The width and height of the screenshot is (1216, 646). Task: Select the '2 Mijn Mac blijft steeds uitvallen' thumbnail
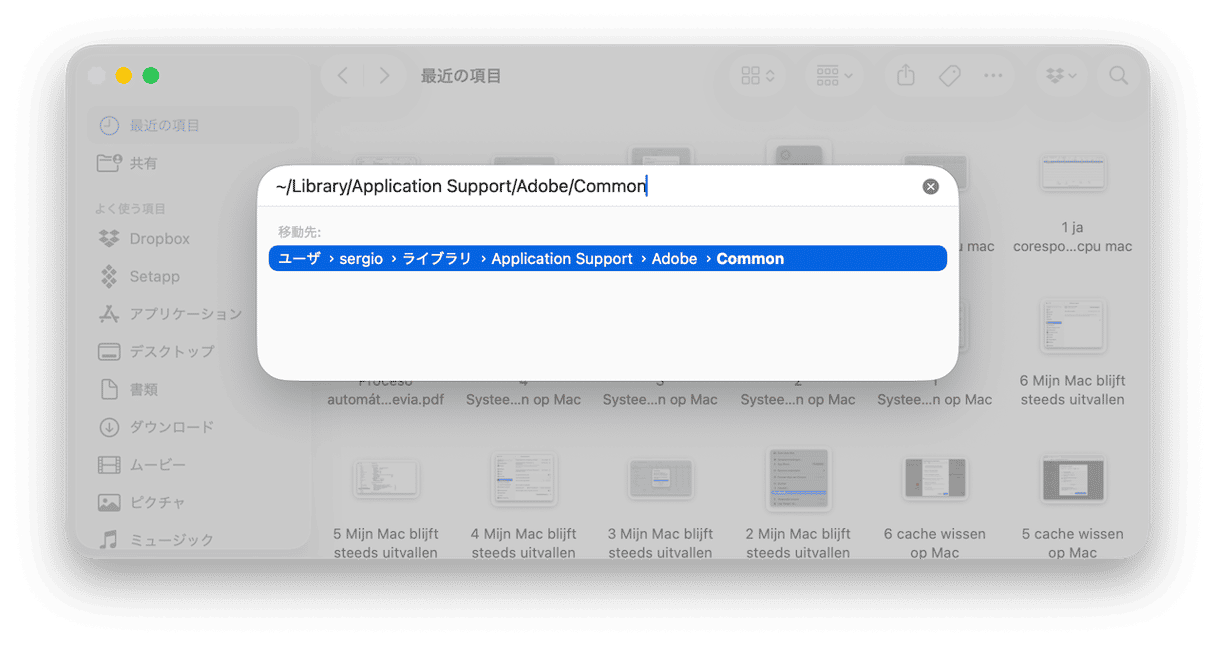[797, 478]
